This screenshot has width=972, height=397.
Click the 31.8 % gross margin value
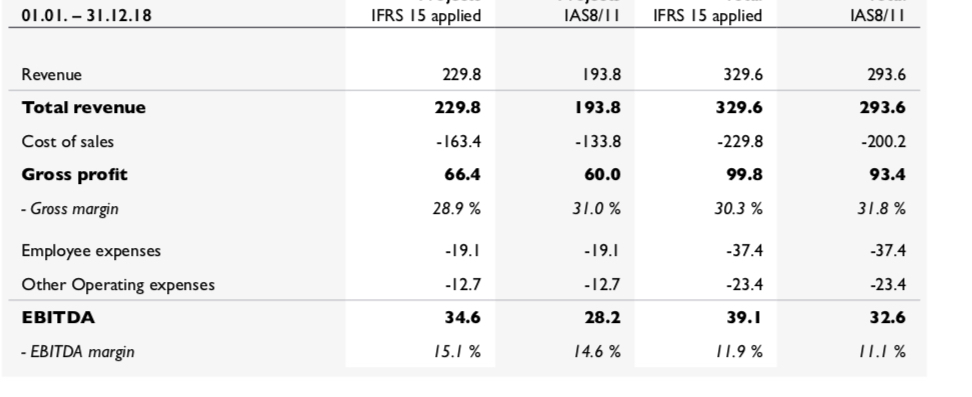tap(881, 209)
